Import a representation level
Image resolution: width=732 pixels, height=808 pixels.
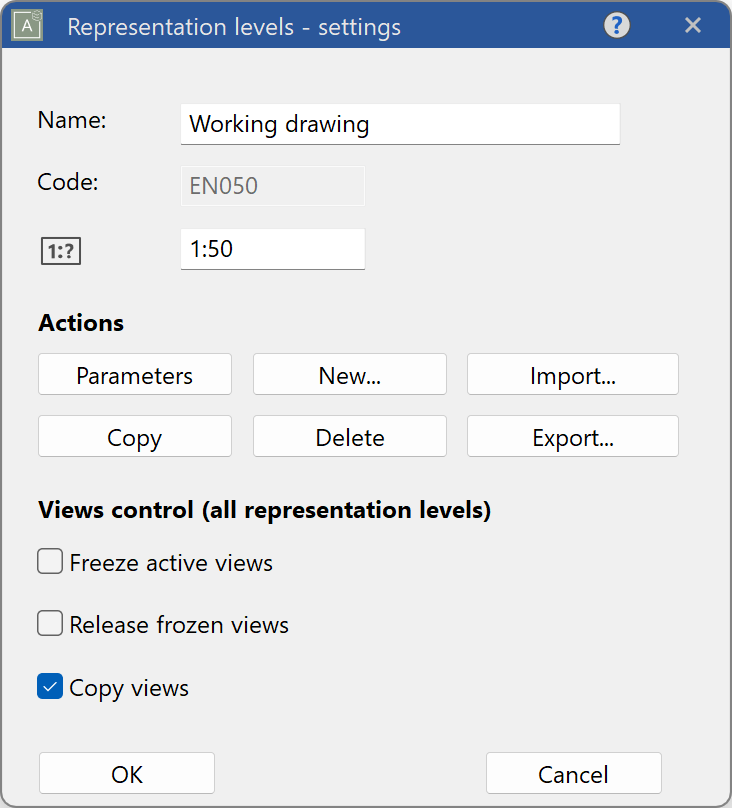click(572, 375)
